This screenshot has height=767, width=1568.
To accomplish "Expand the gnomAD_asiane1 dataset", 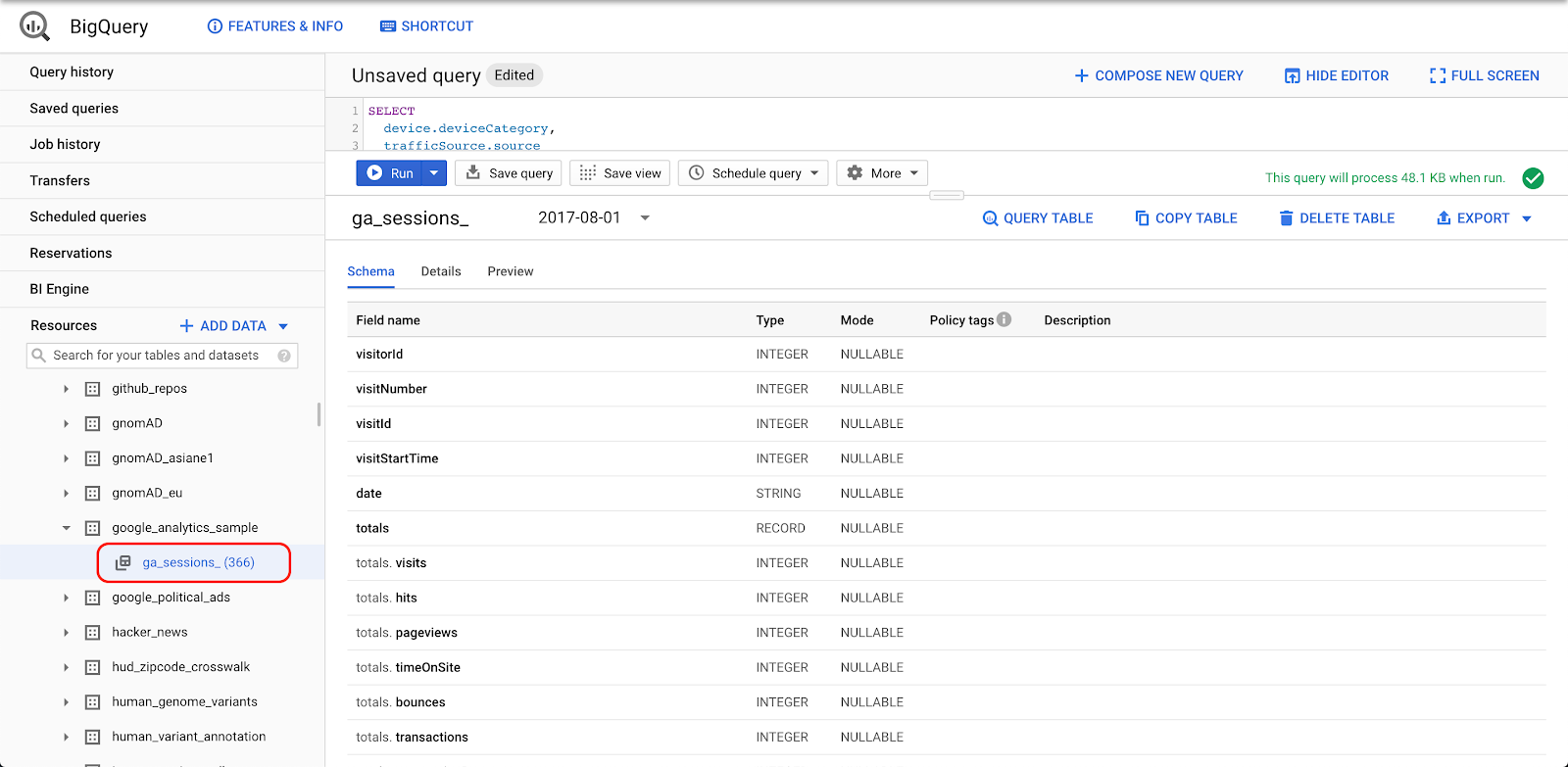I will pos(66,458).
